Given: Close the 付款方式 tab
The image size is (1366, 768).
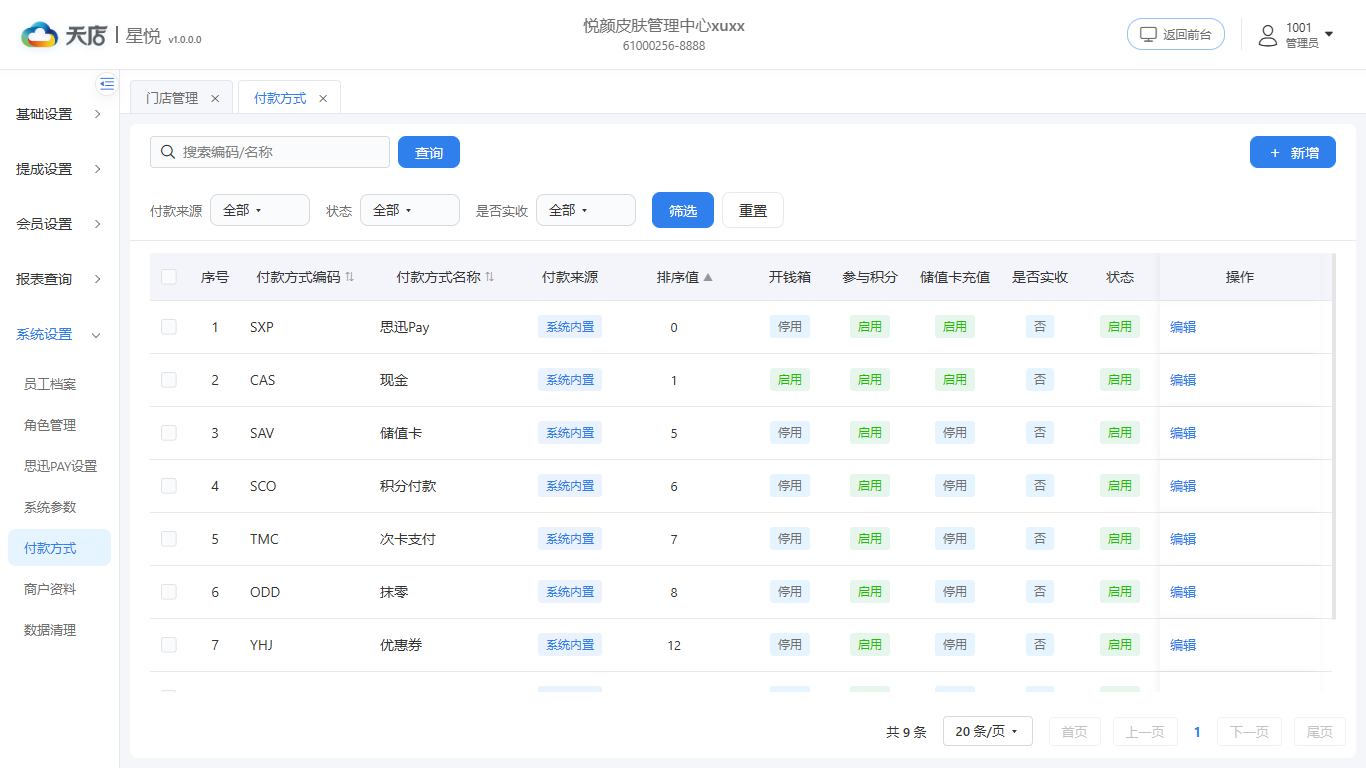Looking at the screenshot, I should tap(323, 98).
